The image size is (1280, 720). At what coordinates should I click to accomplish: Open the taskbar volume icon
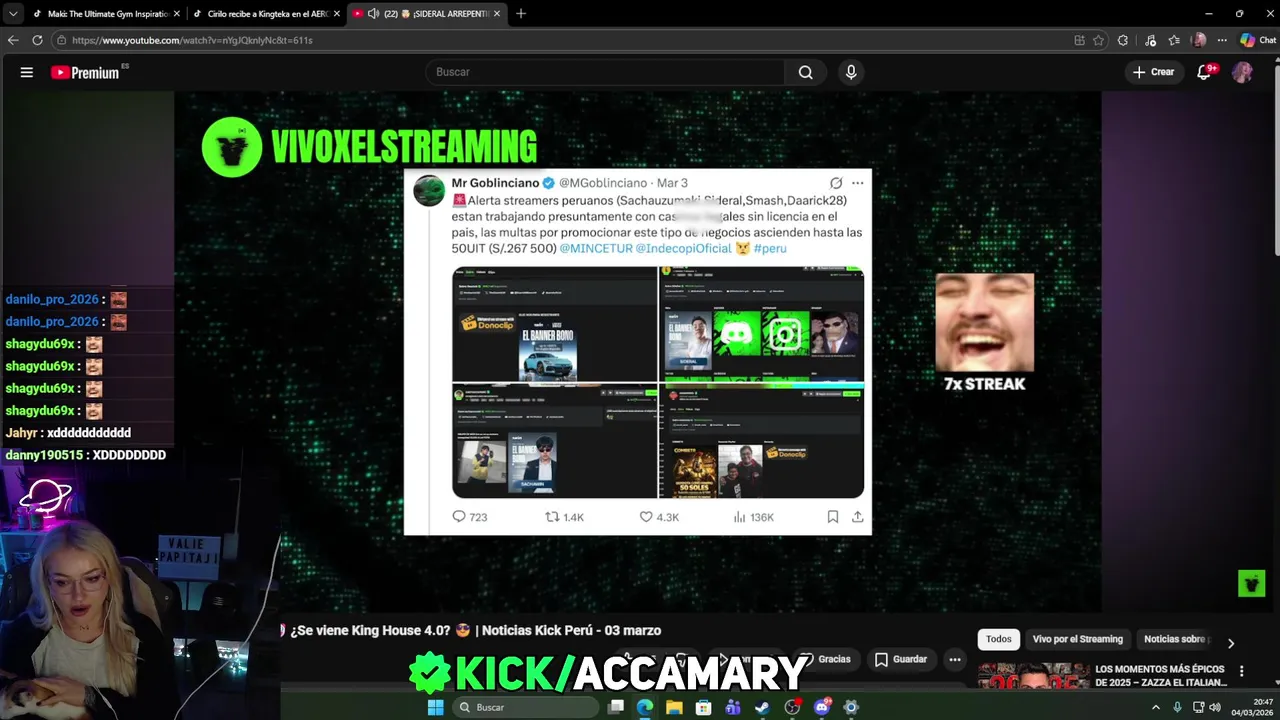pos(1215,707)
